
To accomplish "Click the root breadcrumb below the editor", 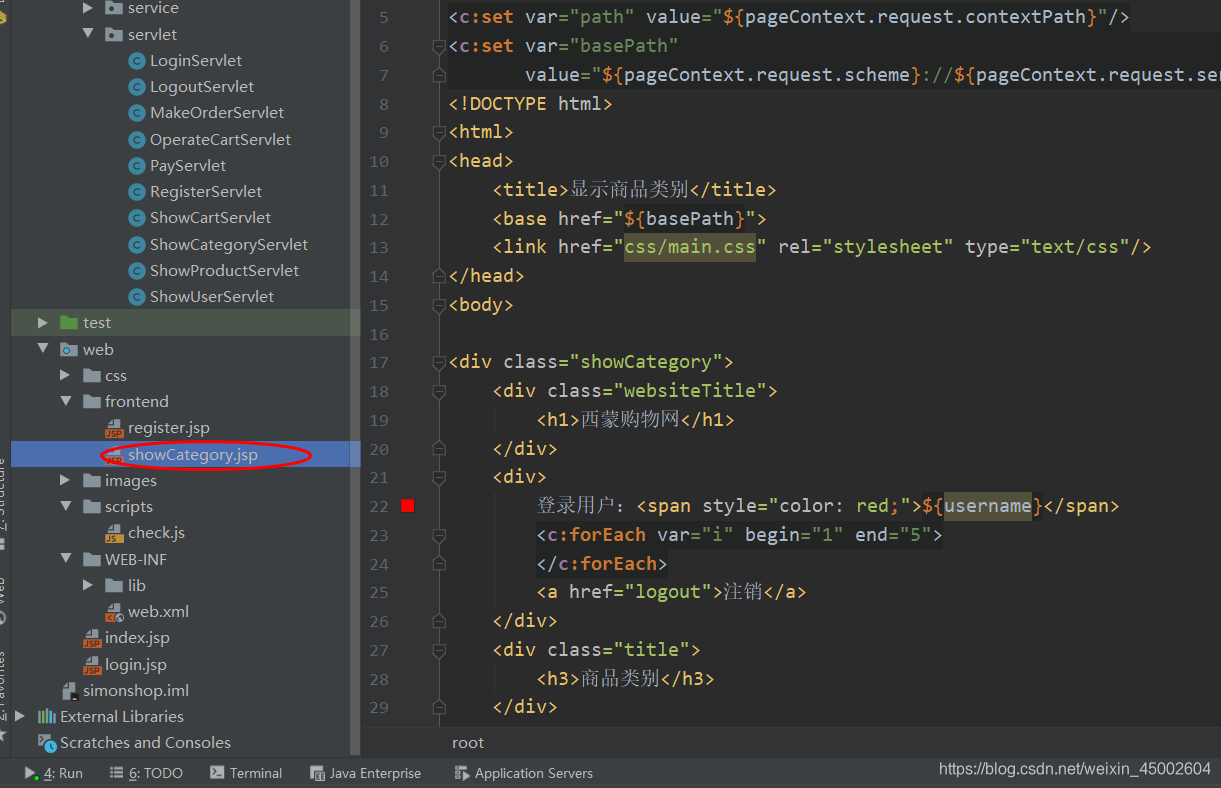I will tap(468, 743).
